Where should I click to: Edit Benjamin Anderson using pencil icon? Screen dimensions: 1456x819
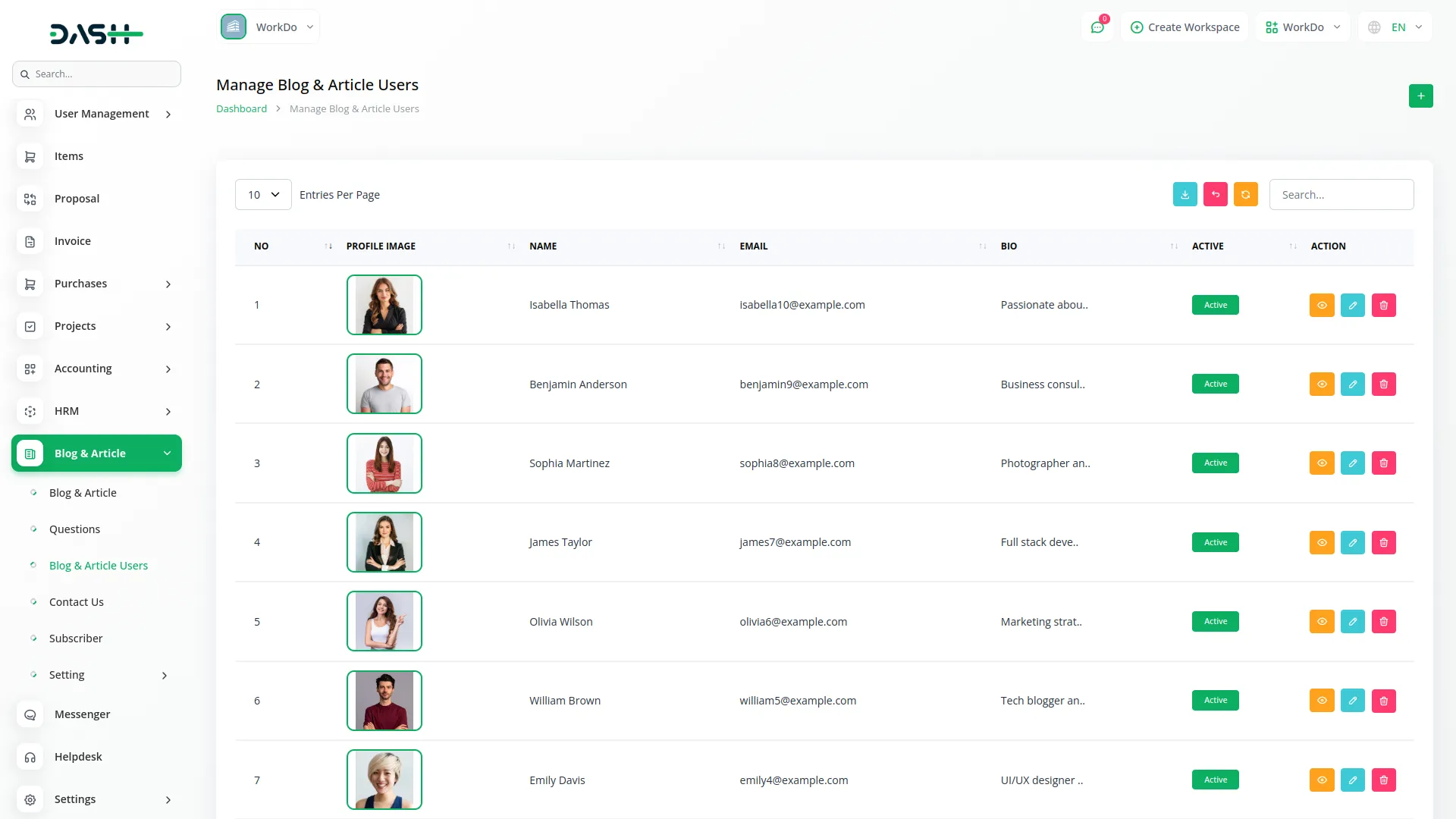(1352, 384)
